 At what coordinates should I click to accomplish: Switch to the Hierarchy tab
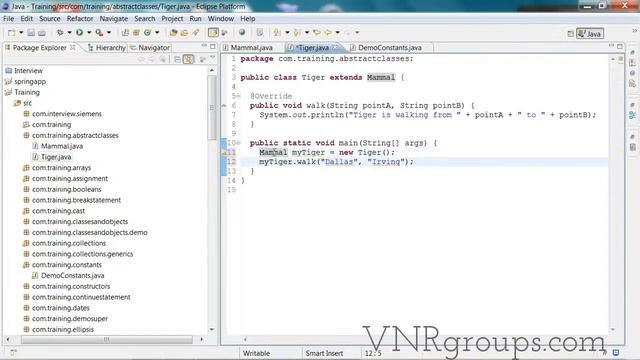(x=107, y=48)
